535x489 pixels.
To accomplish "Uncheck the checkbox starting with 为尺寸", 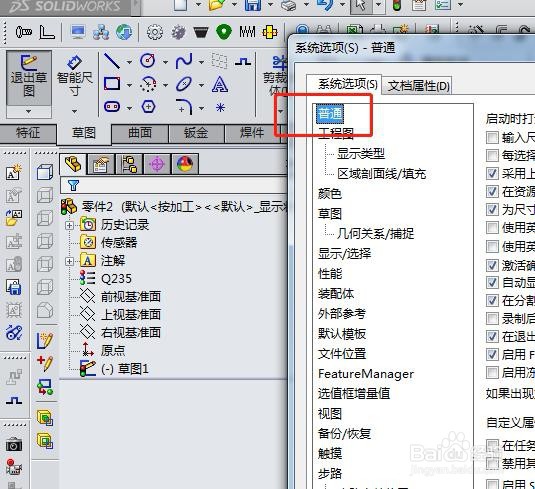I will point(492,209).
